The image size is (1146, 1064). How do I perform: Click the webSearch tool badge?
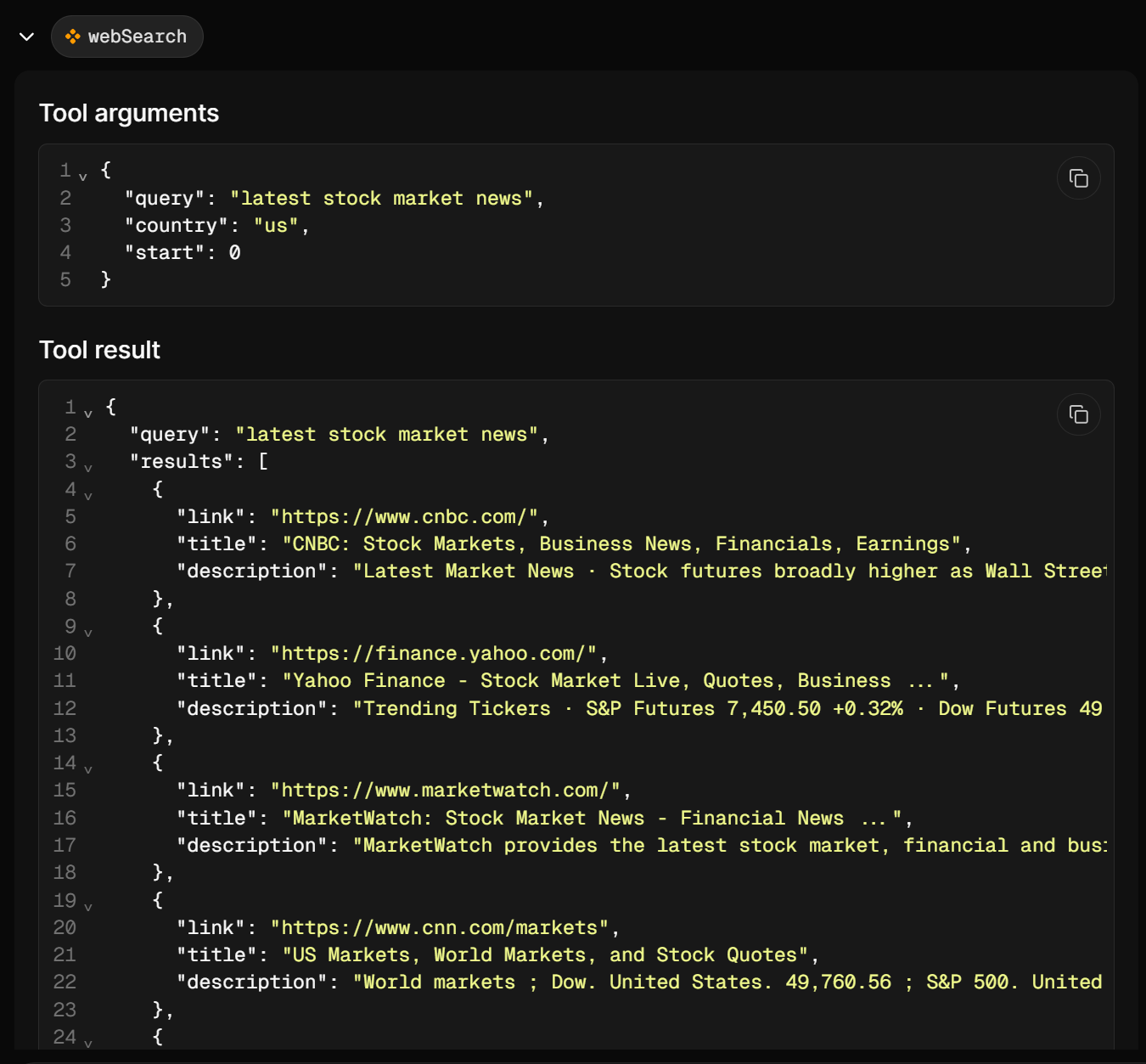pos(127,37)
